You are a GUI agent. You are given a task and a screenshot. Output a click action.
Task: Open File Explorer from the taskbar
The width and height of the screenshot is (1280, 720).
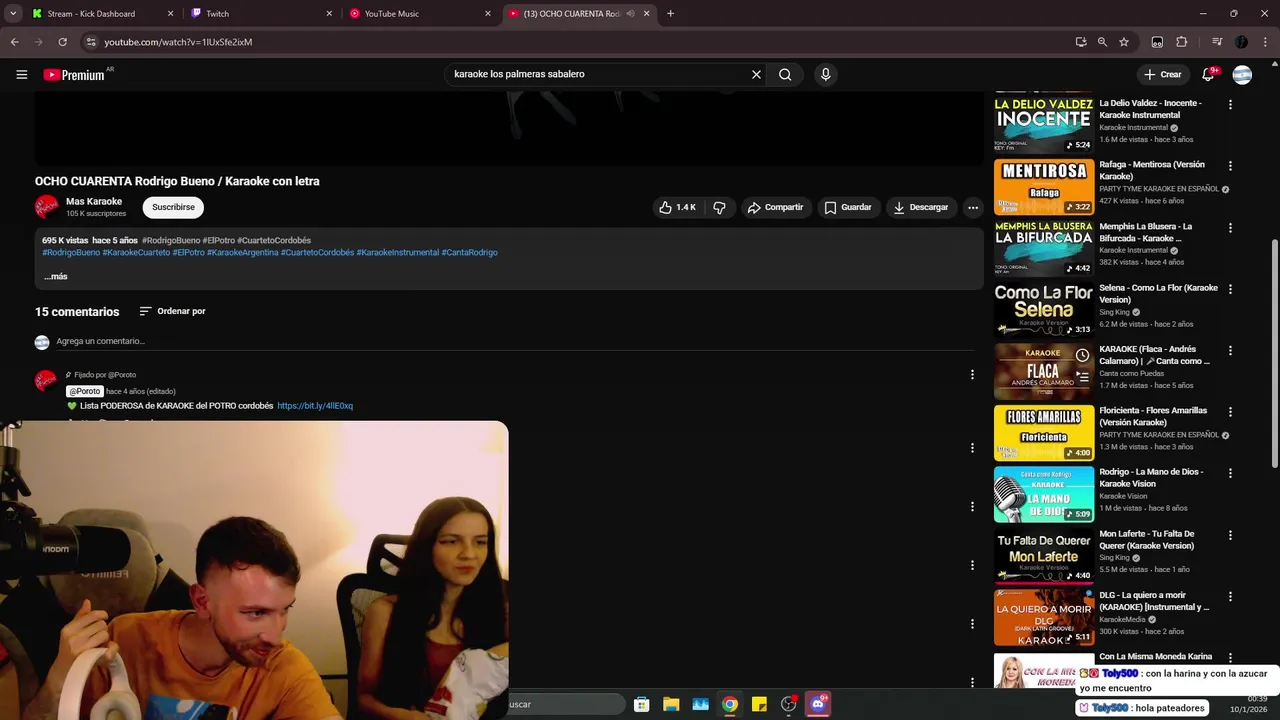pyautogui.click(x=671, y=704)
